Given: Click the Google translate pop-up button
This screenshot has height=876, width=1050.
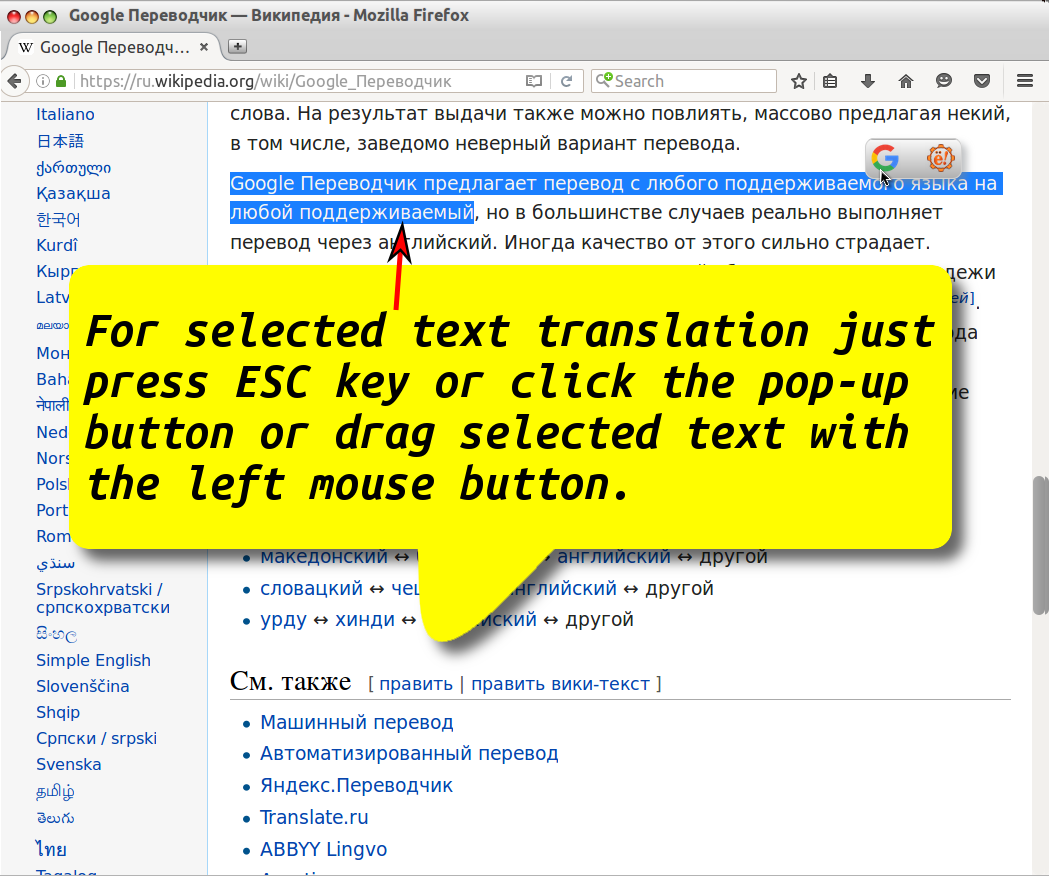Looking at the screenshot, I should point(885,159).
